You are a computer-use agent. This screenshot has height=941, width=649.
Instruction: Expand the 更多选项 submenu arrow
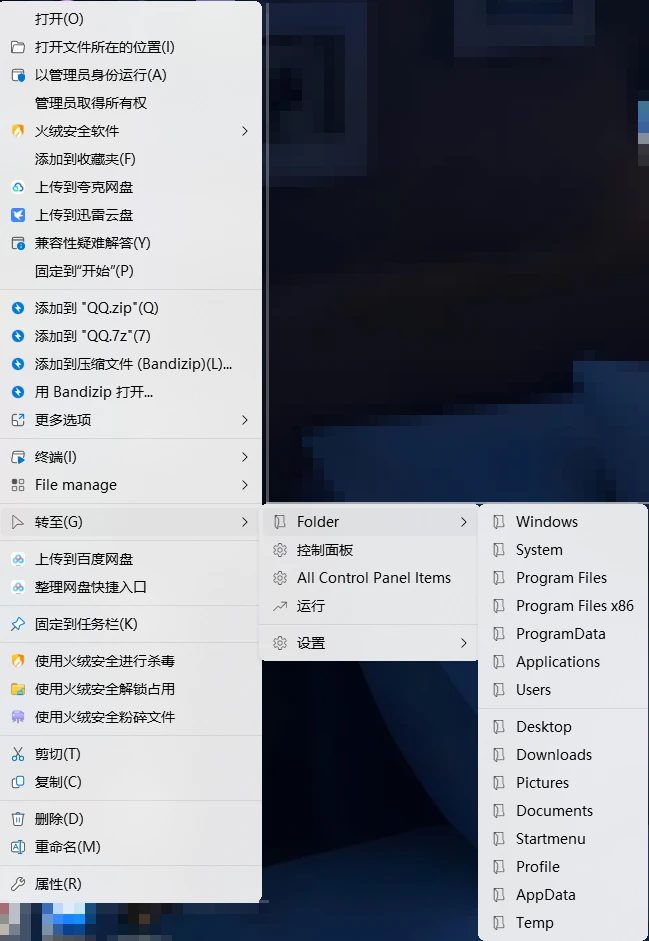coord(245,420)
